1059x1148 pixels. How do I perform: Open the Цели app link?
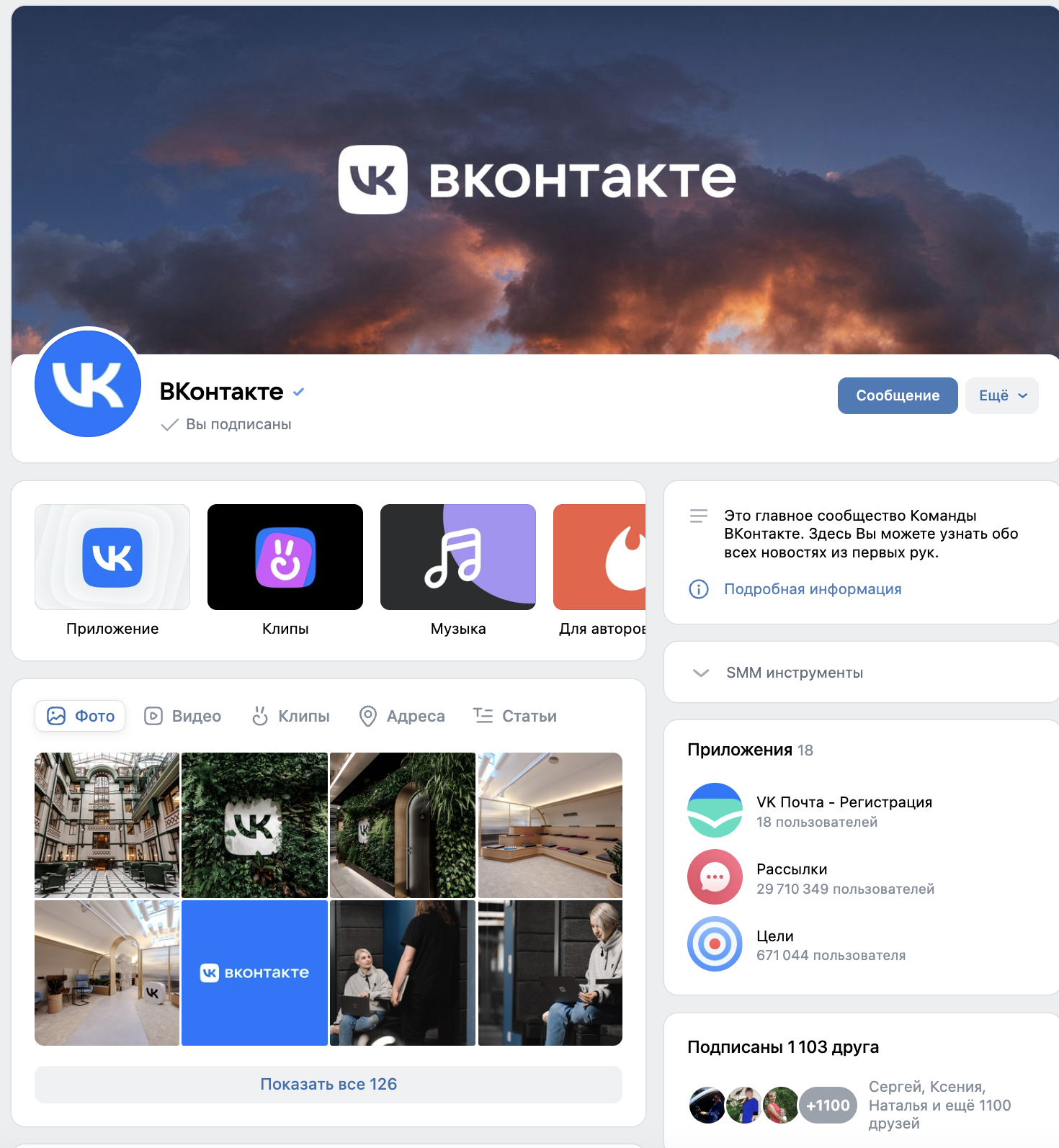click(x=775, y=936)
